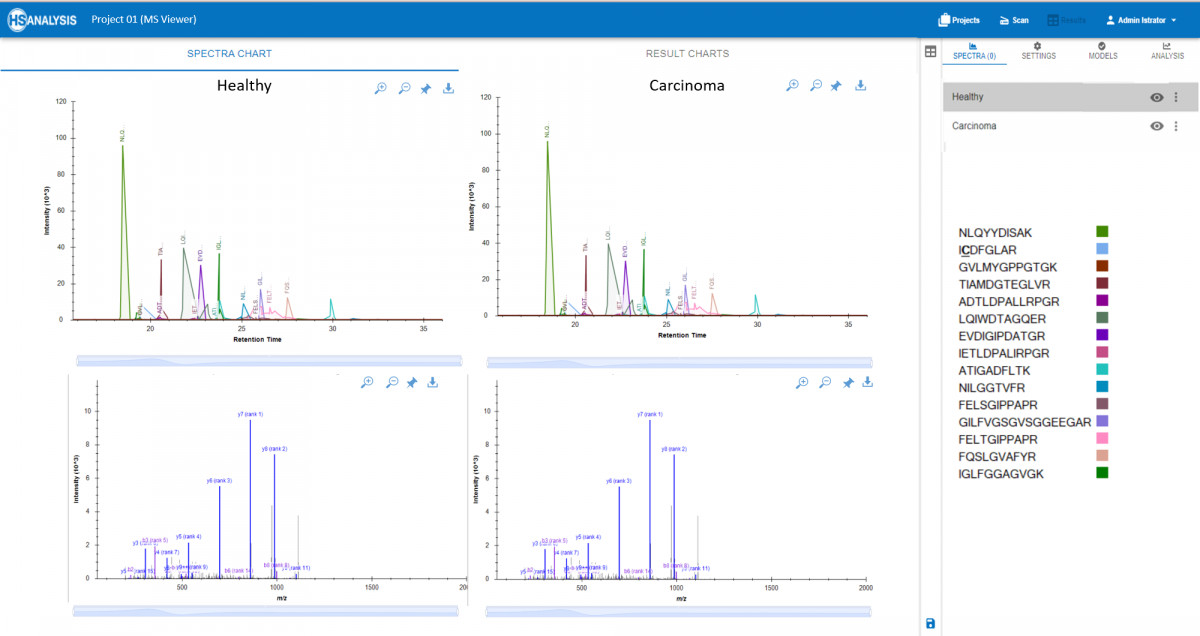Zoom out on the Healthy spectra chart
Screen dimensions: 1200x636
tap(404, 88)
